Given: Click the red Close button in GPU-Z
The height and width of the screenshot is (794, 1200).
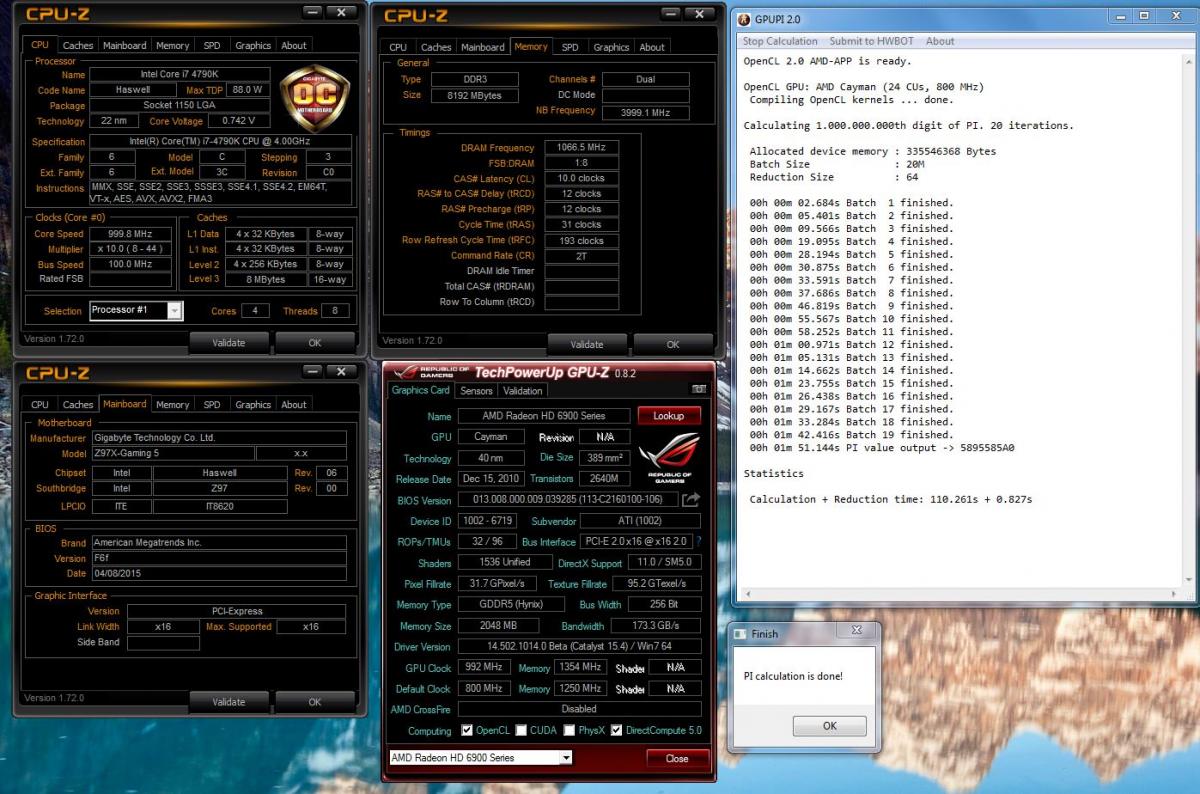Looking at the screenshot, I should [677, 758].
